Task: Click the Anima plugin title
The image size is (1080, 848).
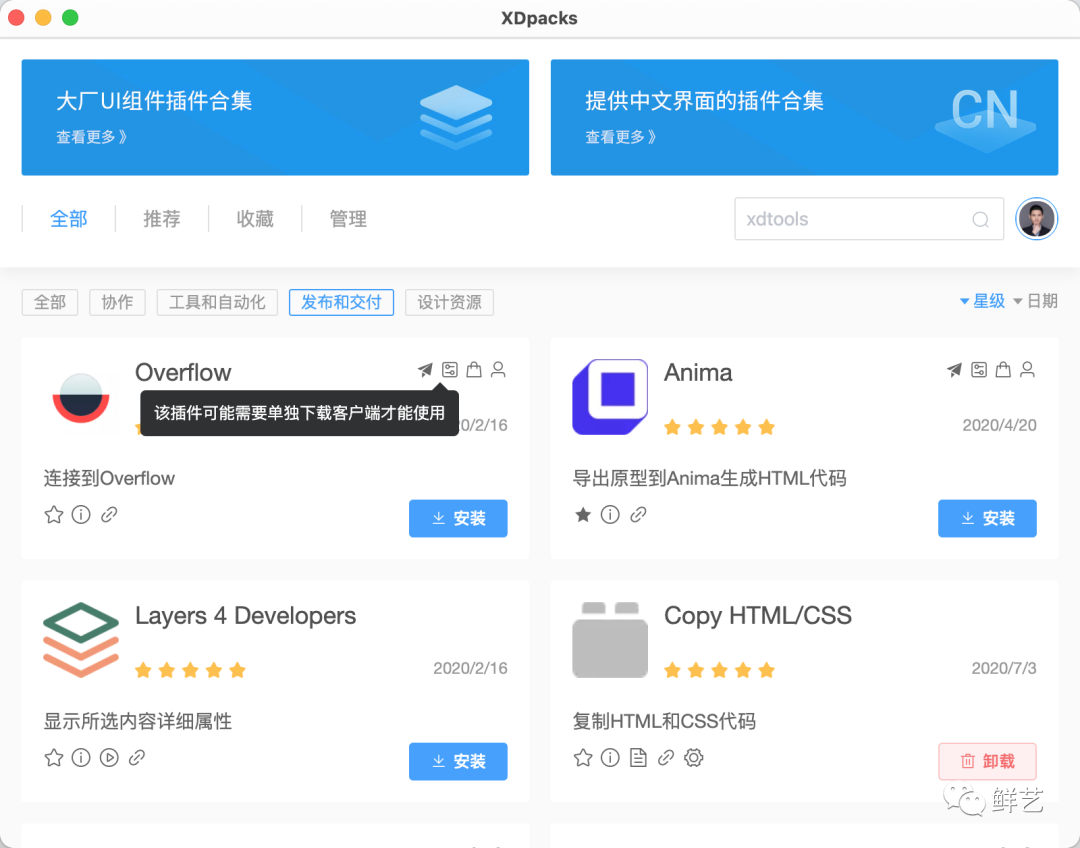Action: tap(698, 373)
